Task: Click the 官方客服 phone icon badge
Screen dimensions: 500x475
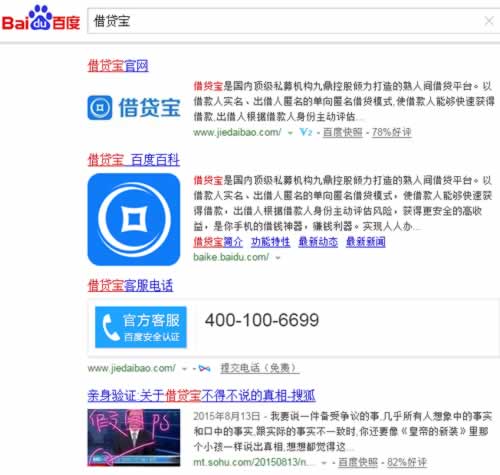Action: [x=141, y=327]
